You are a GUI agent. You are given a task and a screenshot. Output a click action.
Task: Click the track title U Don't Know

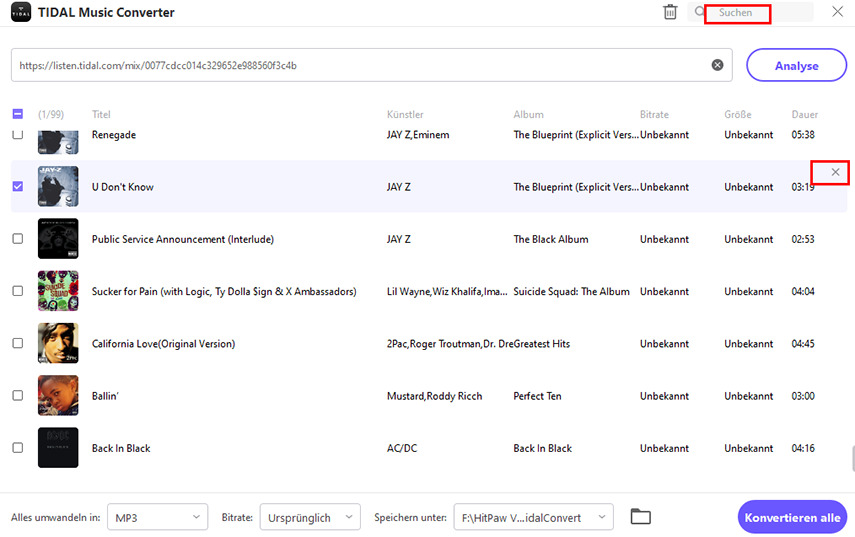pyautogui.click(x=123, y=187)
